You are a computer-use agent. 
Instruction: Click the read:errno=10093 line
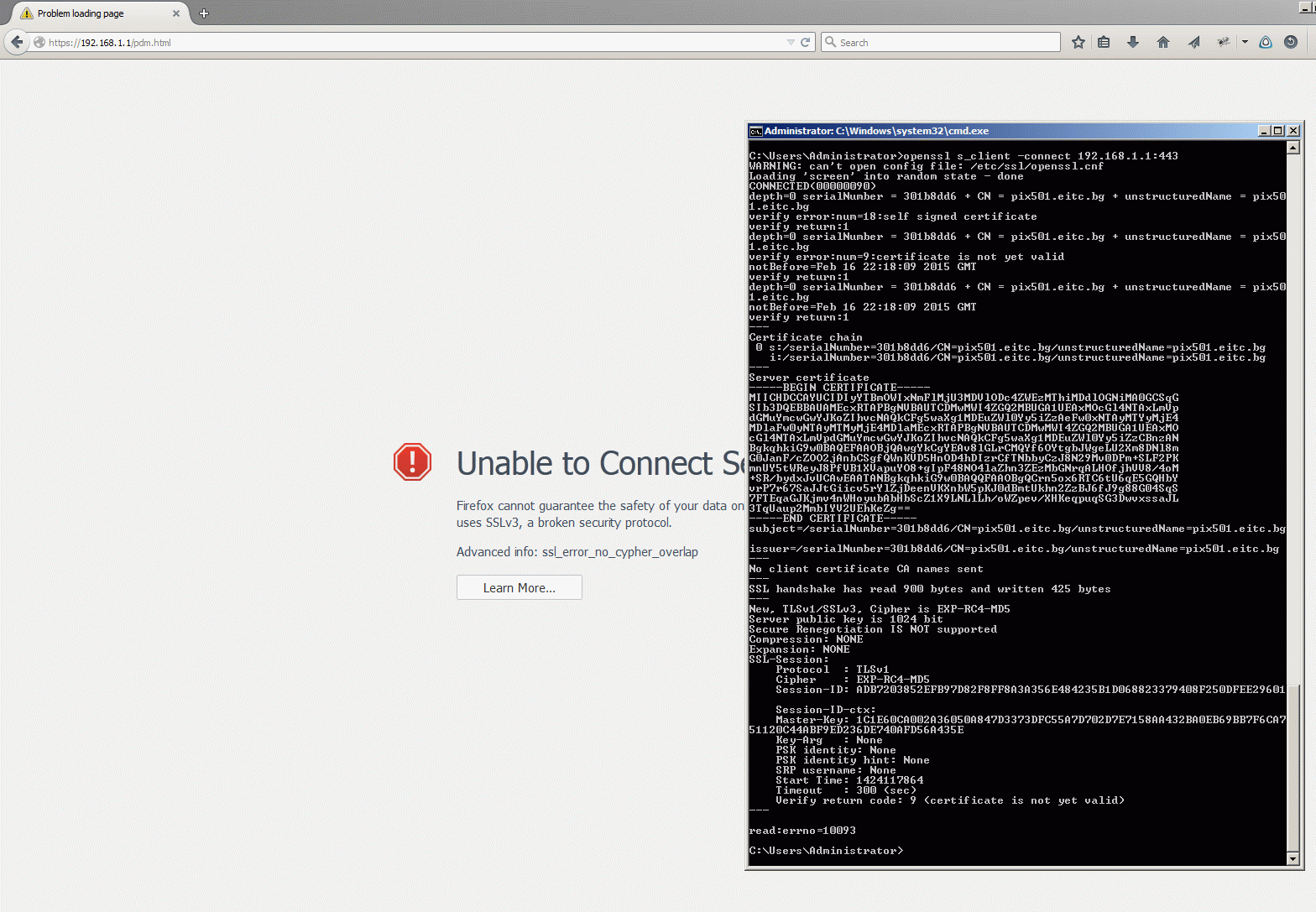click(x=802, y=831)
